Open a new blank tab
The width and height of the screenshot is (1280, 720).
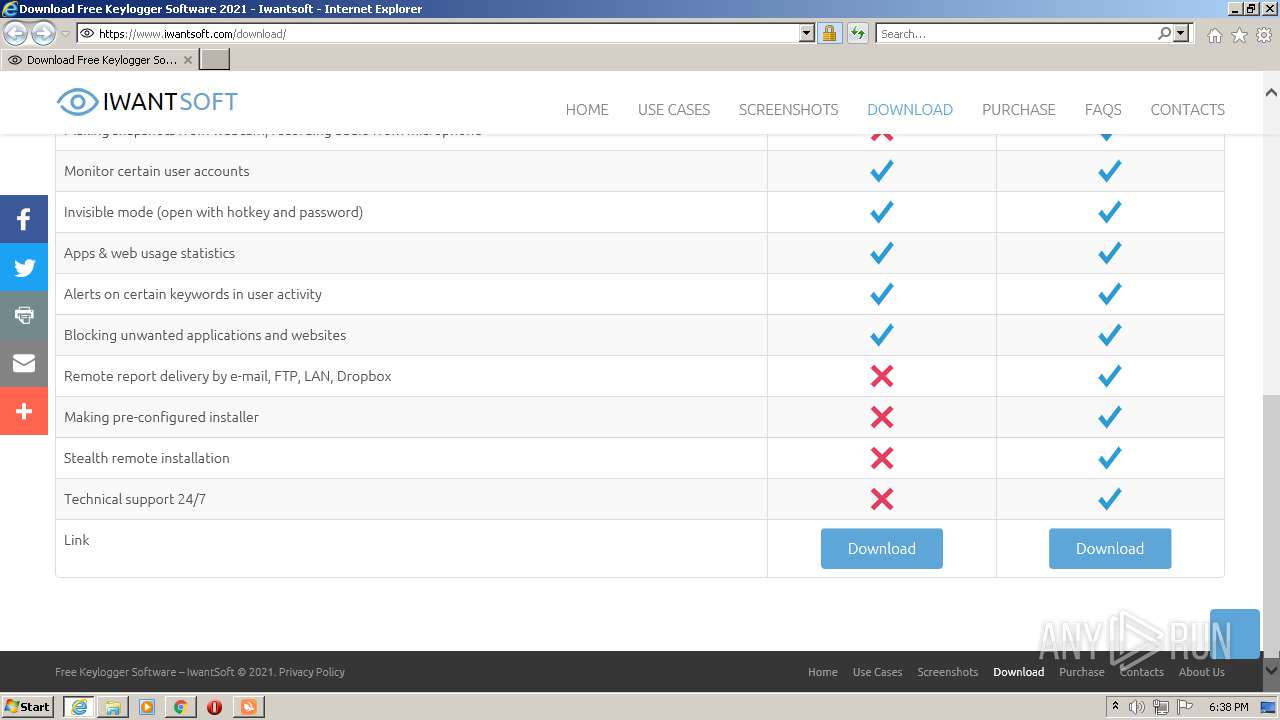click(215, 60)
